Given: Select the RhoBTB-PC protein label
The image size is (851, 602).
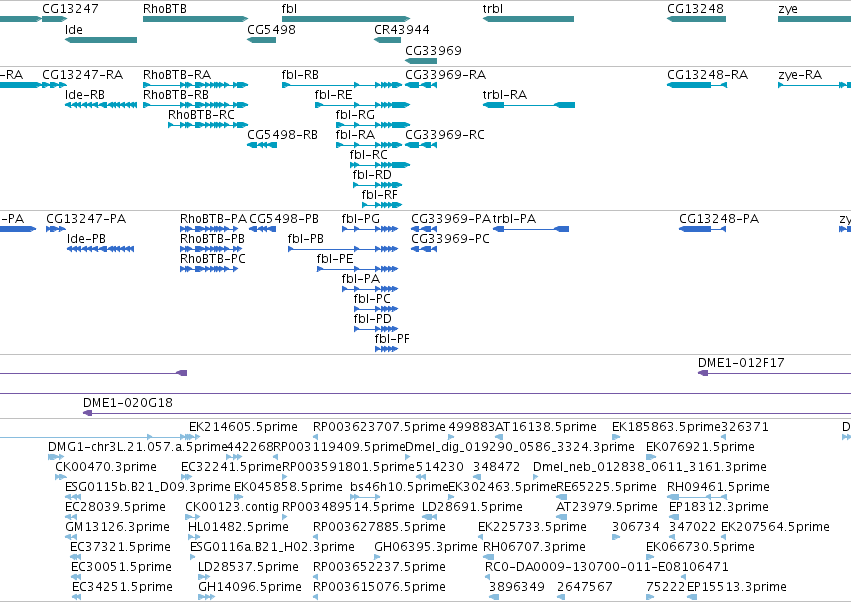Looking at the screenshot, I should (213, 259).
